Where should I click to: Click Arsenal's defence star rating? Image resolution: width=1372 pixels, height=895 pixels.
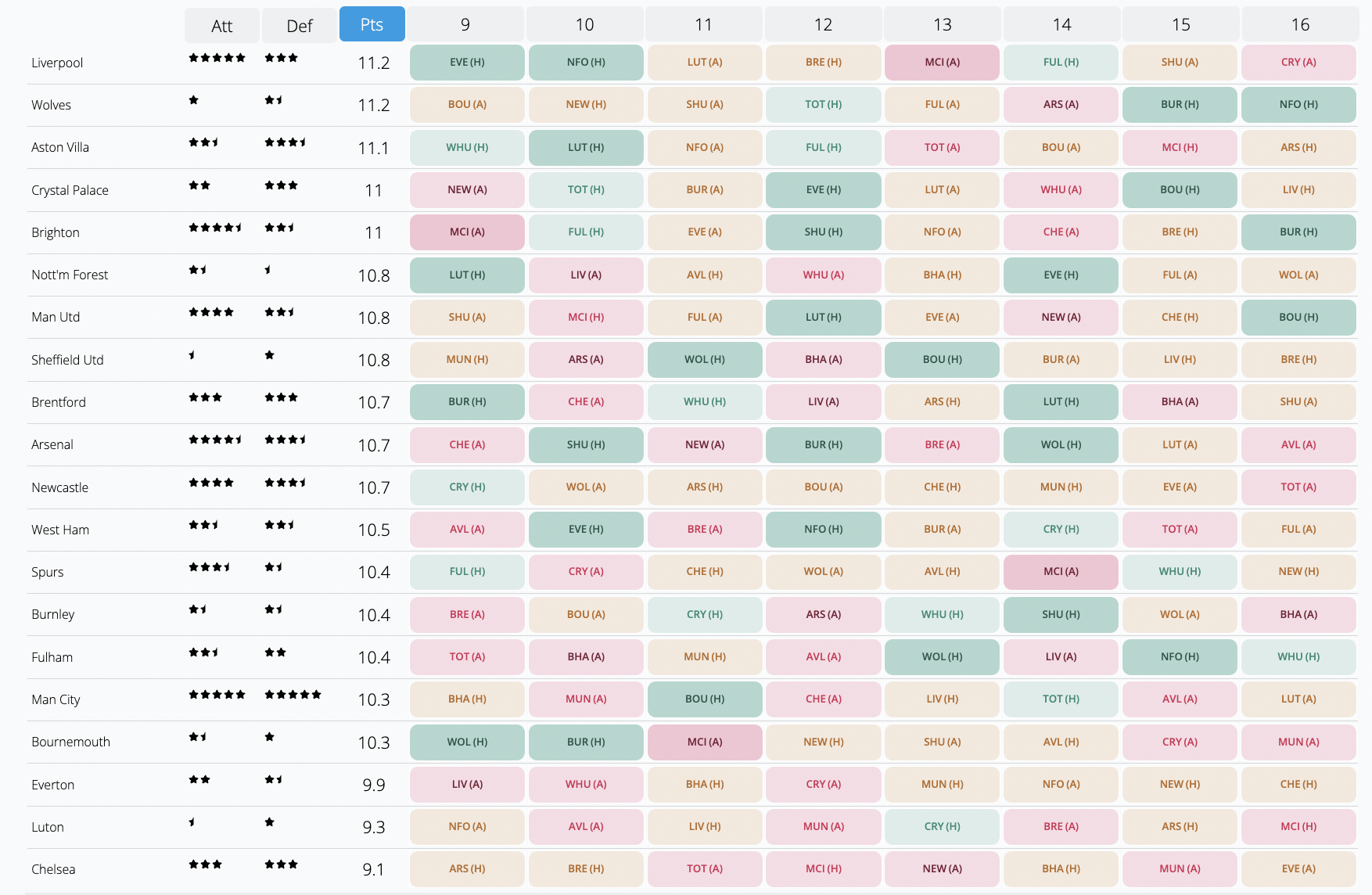[x=286, y=440]
